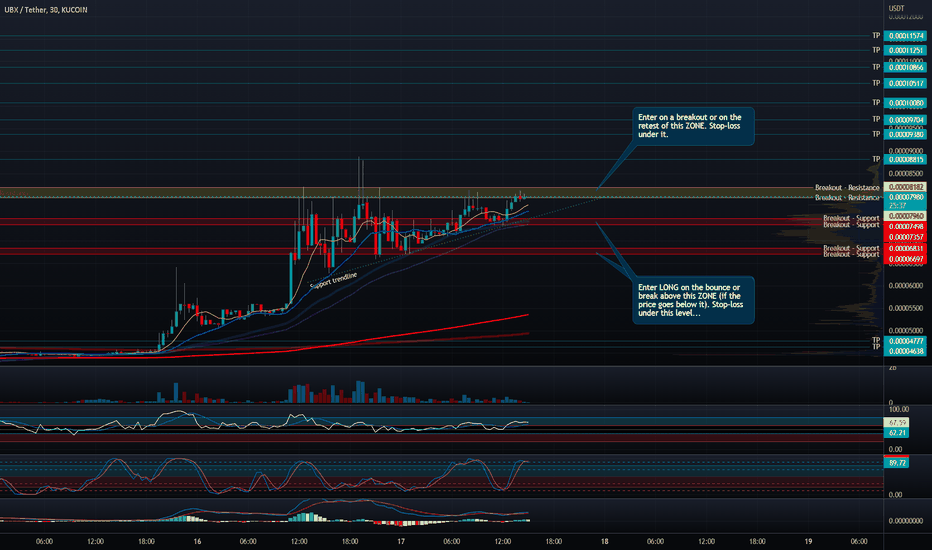Select the TP price label 0.00008815
This screenshot has width=932, height=550.
[905, 159]
